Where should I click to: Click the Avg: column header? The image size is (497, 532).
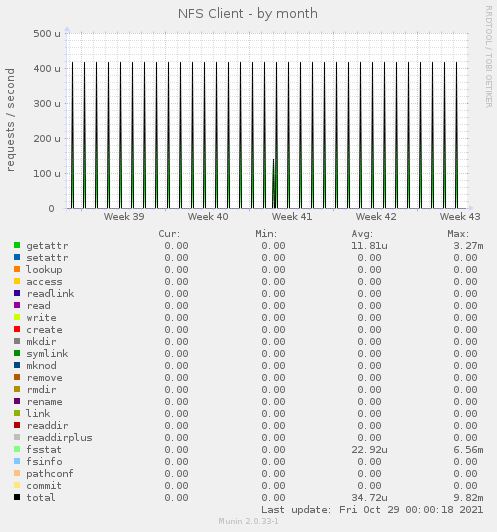pos(362,234)
